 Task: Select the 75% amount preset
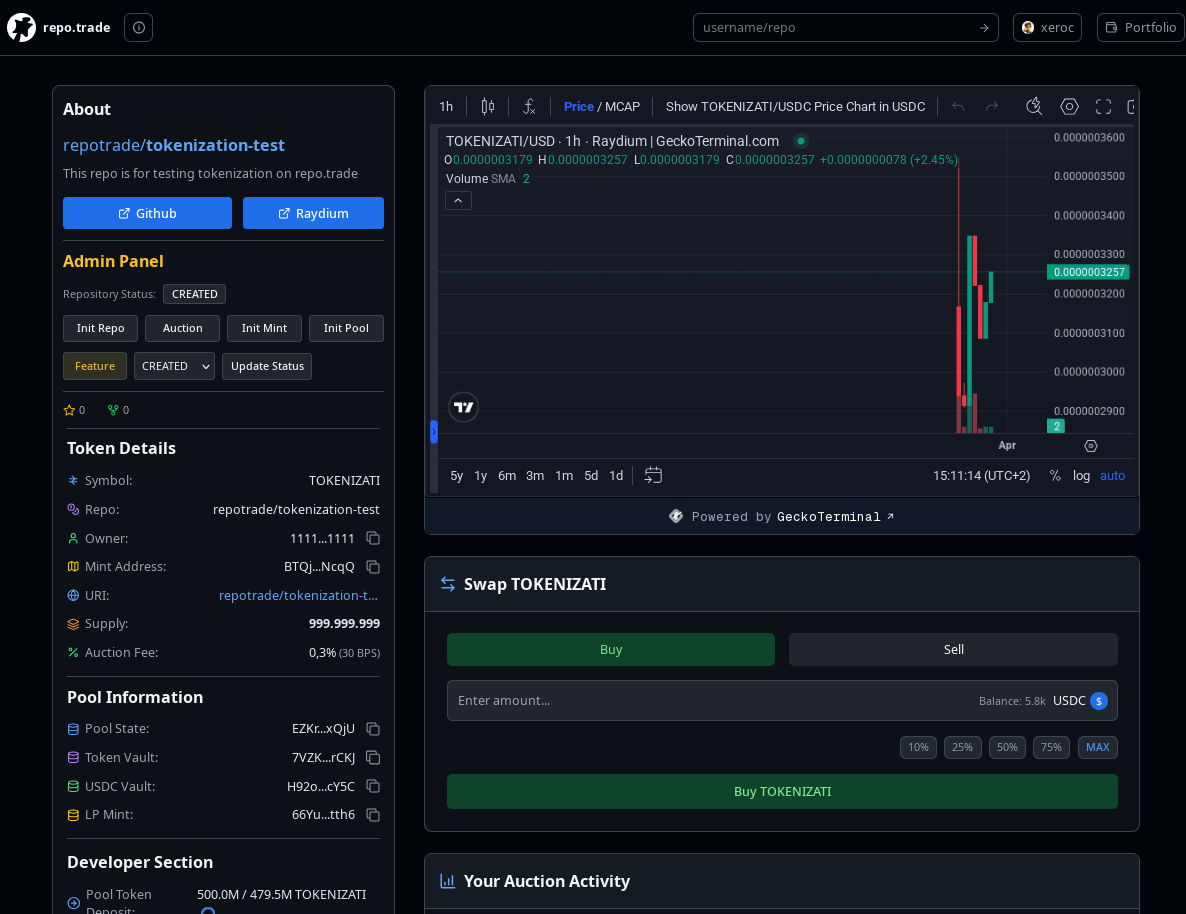pos(1051,748)
